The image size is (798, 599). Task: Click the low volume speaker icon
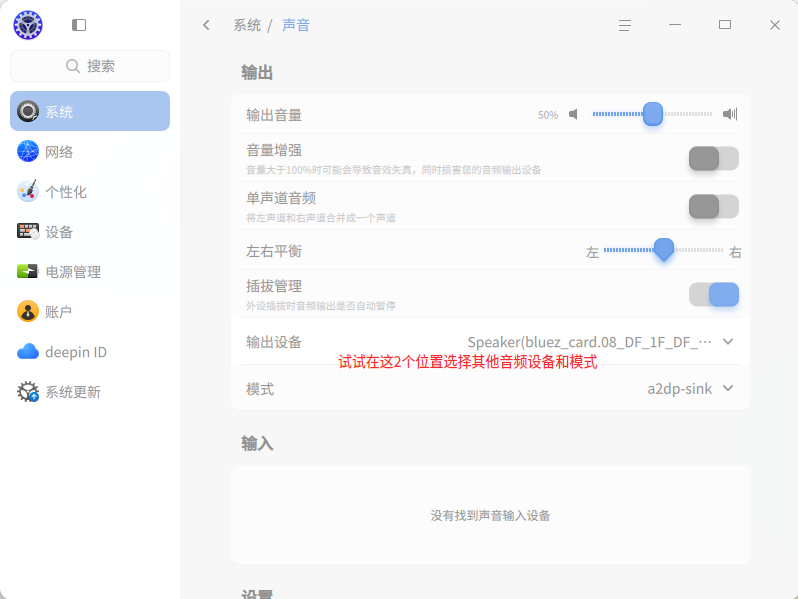coord(574,114)
